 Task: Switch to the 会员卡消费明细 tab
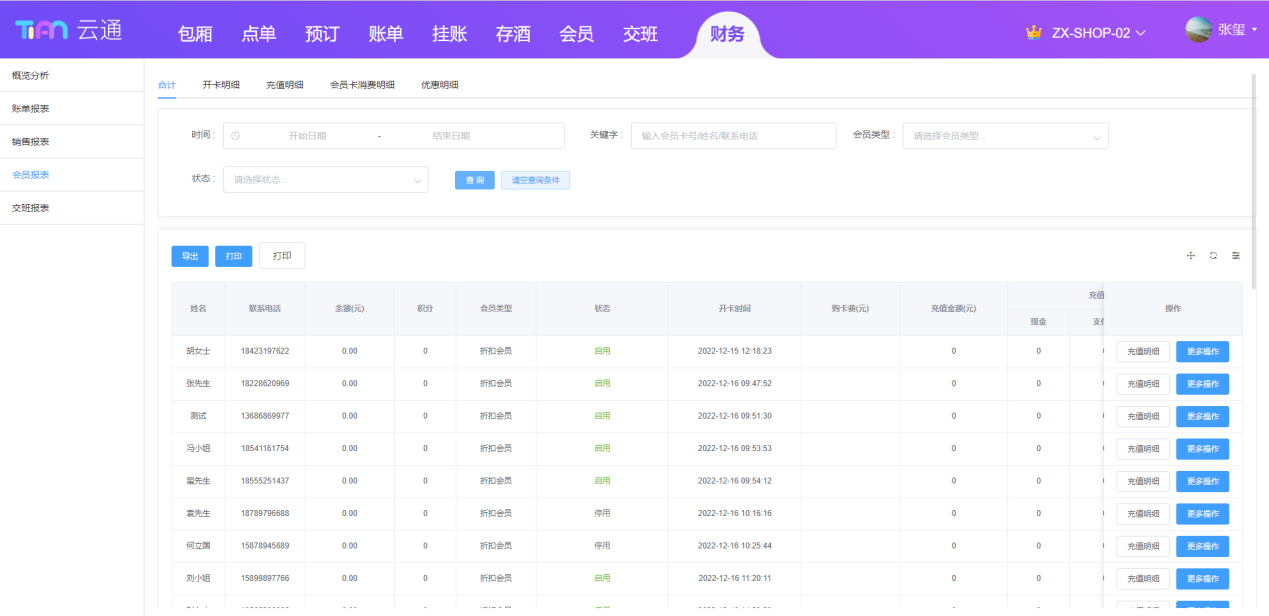coord(362,85)
